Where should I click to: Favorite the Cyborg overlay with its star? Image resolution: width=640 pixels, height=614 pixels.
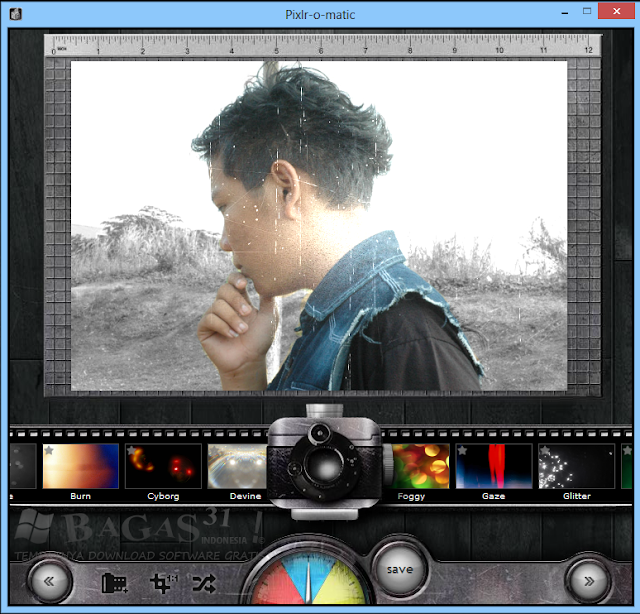click(131, 450)
